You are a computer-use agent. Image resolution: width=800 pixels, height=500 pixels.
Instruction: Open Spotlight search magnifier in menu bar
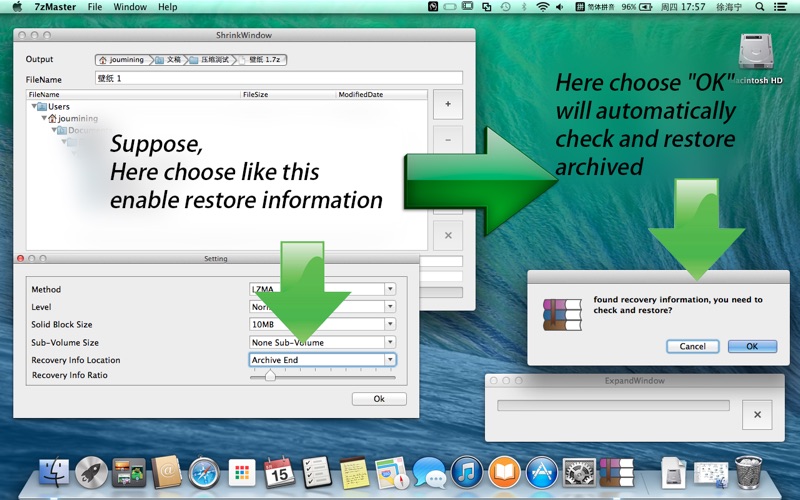(x=760, y=7)
